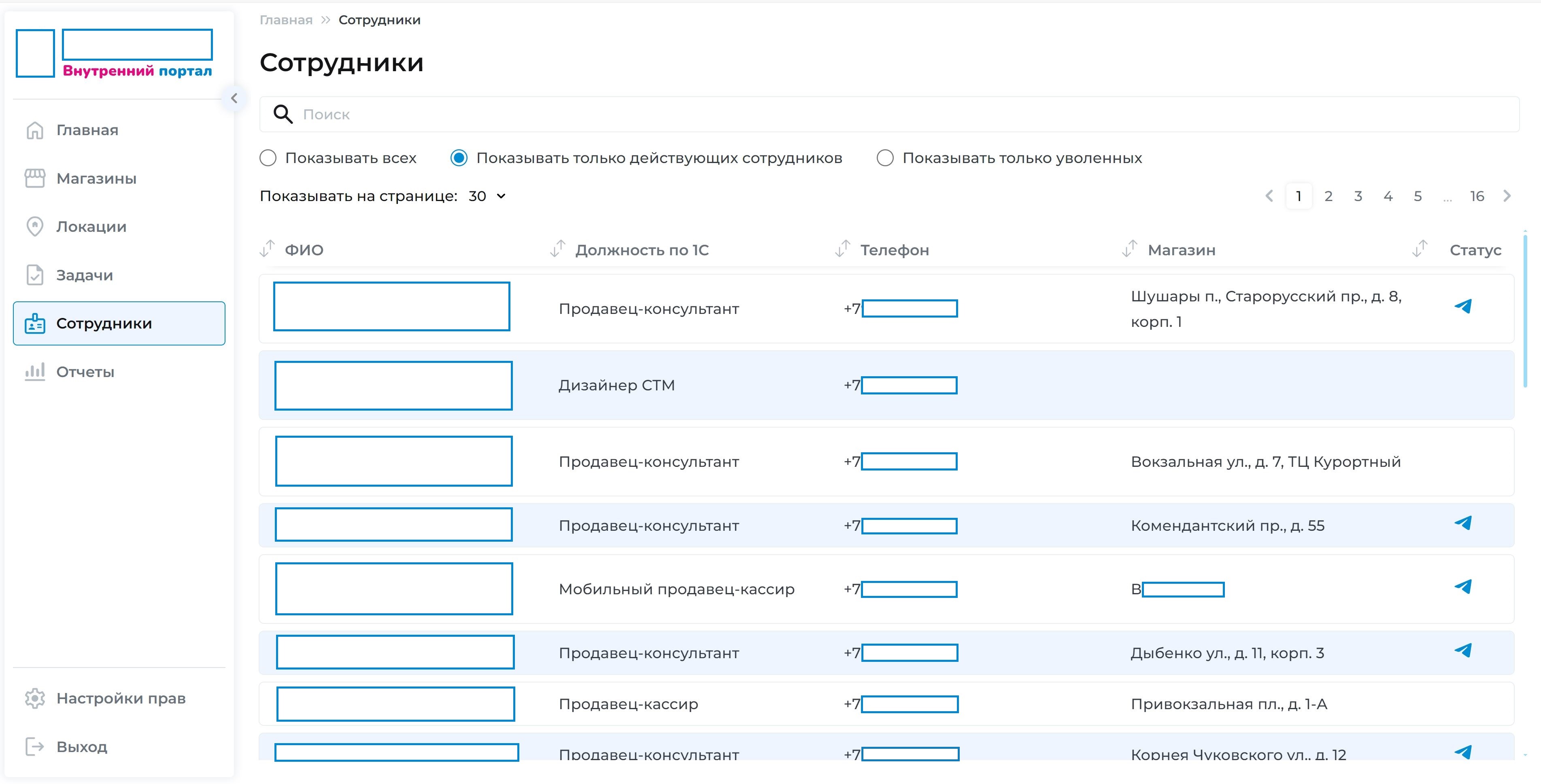Click Выход to log out
1541x784 pixels.
pyautogui.click(x=119, y=746)
